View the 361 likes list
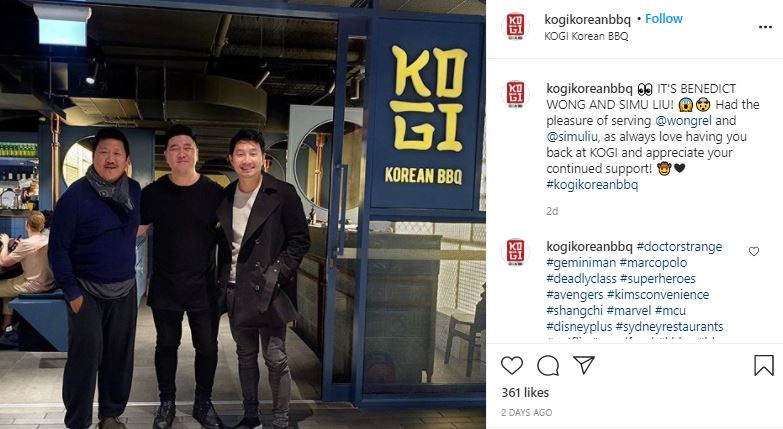Image resolution: width=783 pixels, height=429 pixels. [x=525, y=393]
